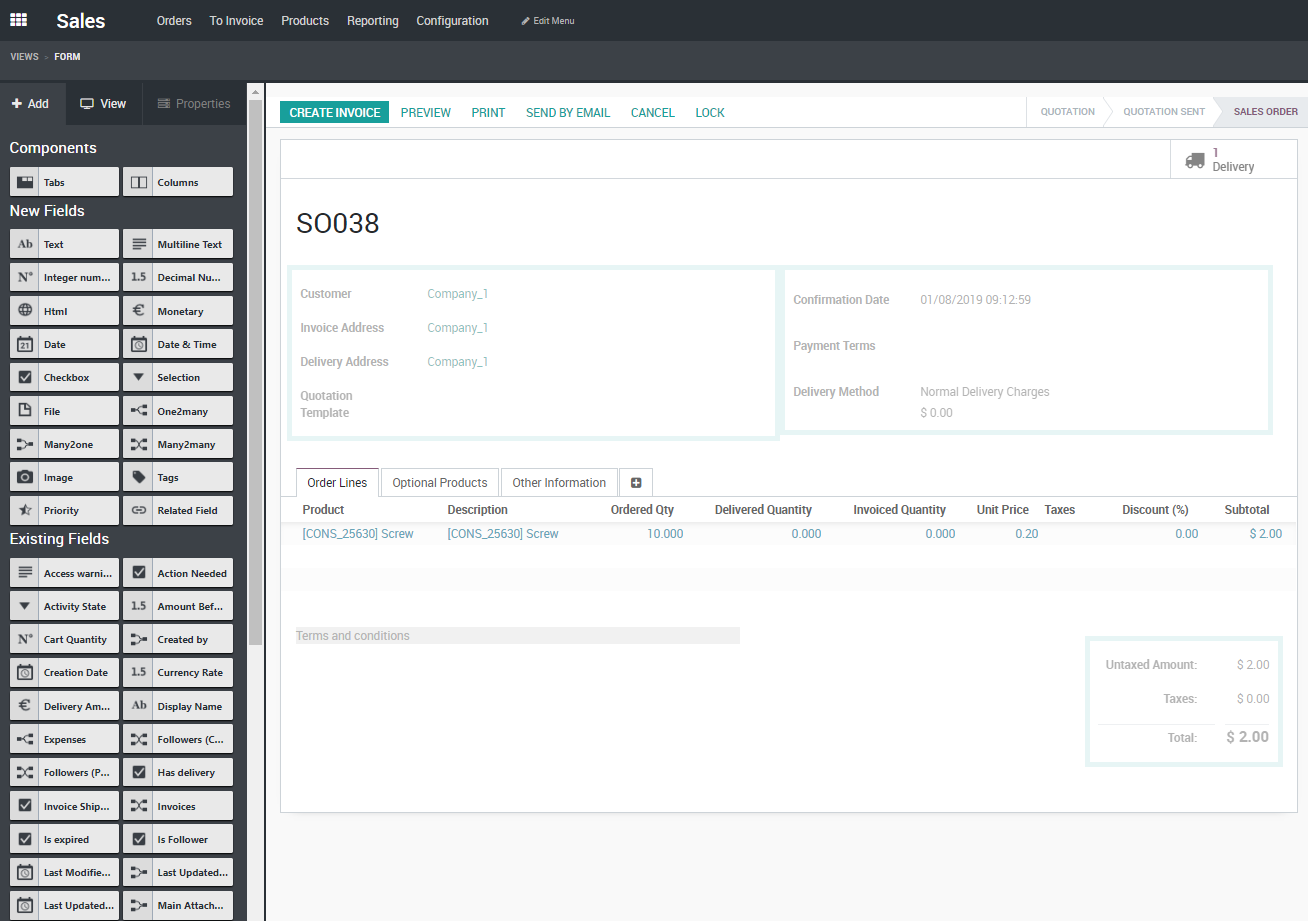Click Send by Email
The width and height of the screenshot is (1308, 921).
coord(568,113)
